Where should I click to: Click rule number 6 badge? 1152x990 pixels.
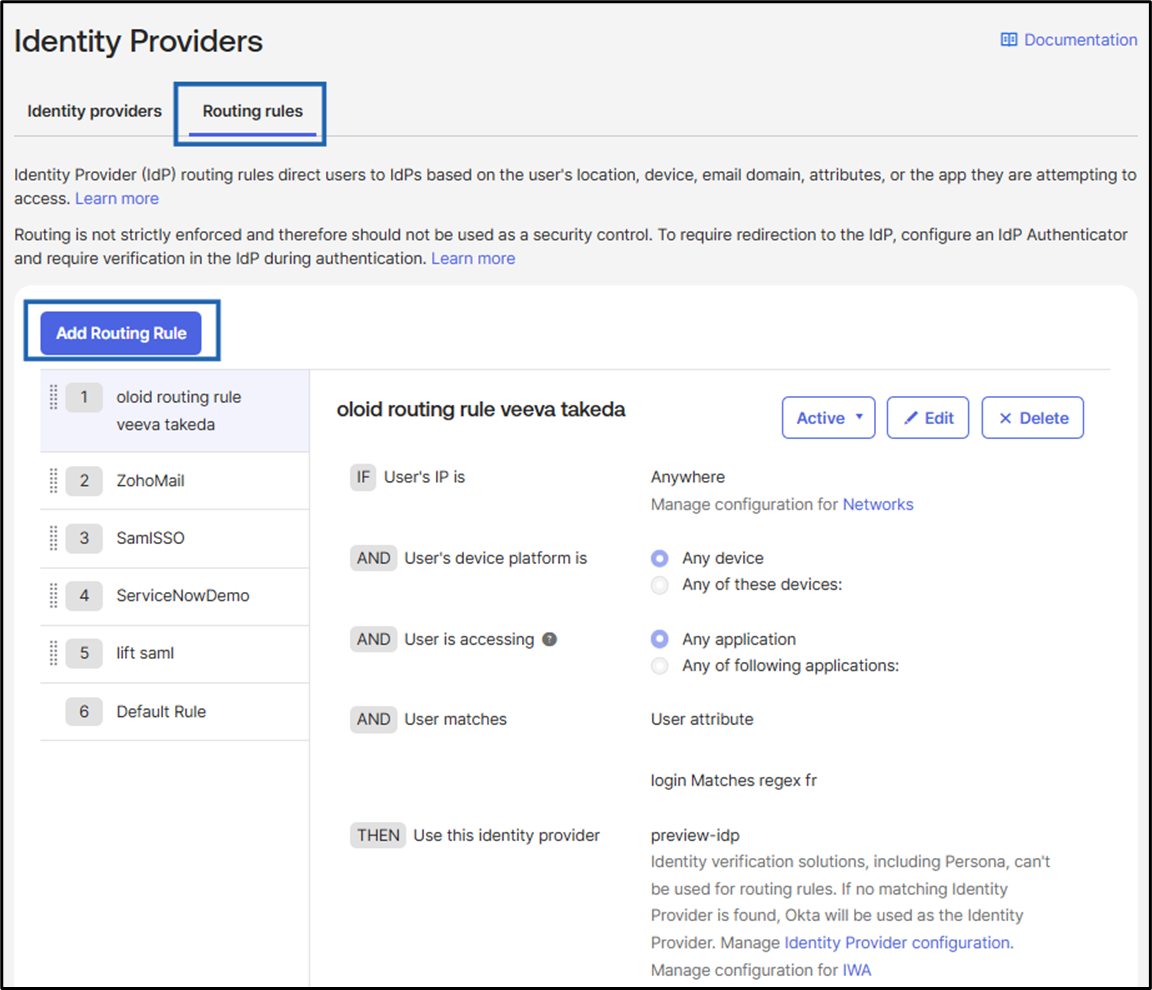pos(84,711)
